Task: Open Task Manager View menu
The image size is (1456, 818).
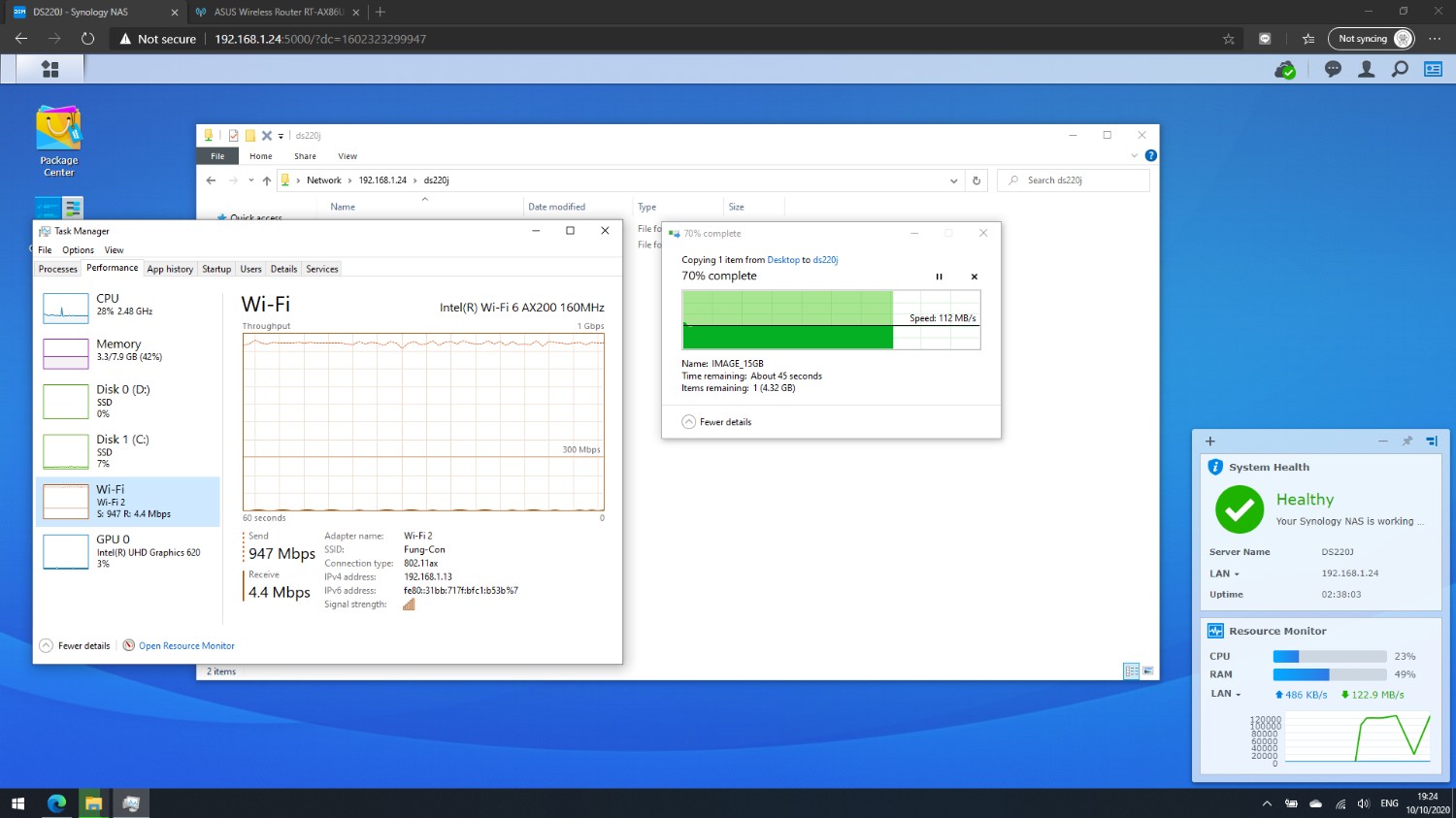Action: [x=114, y=250]
